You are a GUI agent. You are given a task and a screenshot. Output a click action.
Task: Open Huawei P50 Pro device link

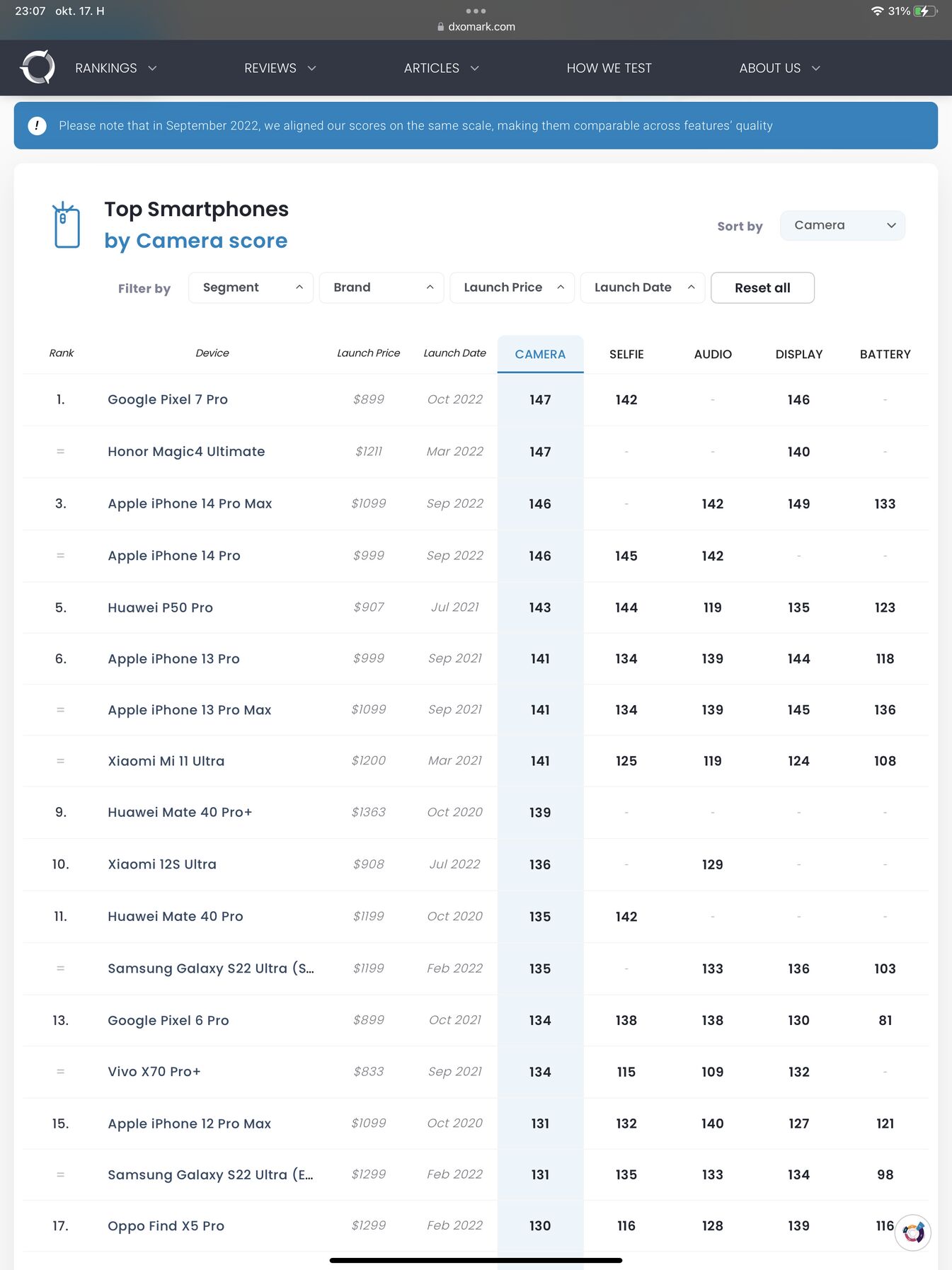pyautogui.click(x=160, y=607)
